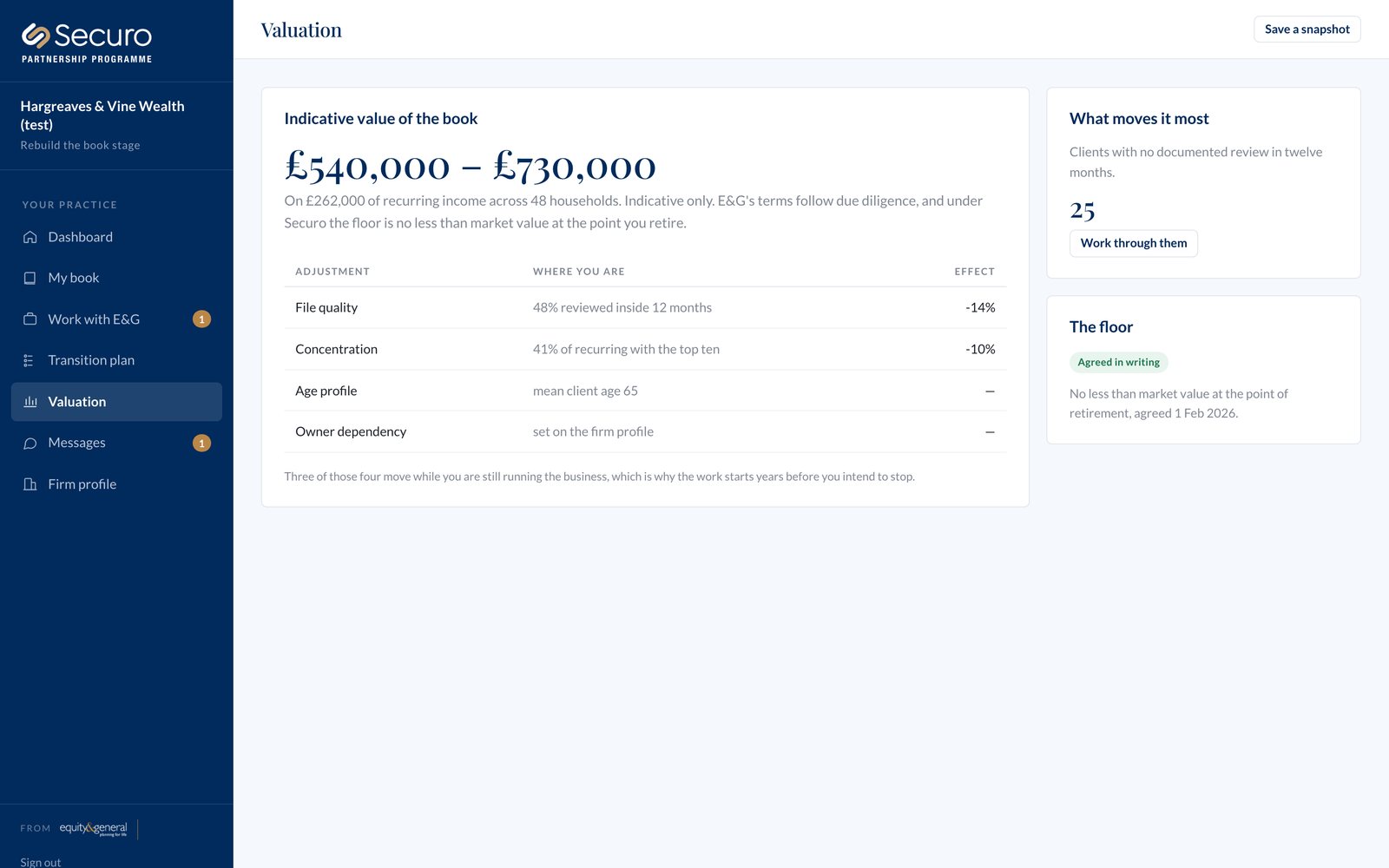The image size is (1389, 868).
Task: Click the File quality adjustment row label
Action: 326,307
